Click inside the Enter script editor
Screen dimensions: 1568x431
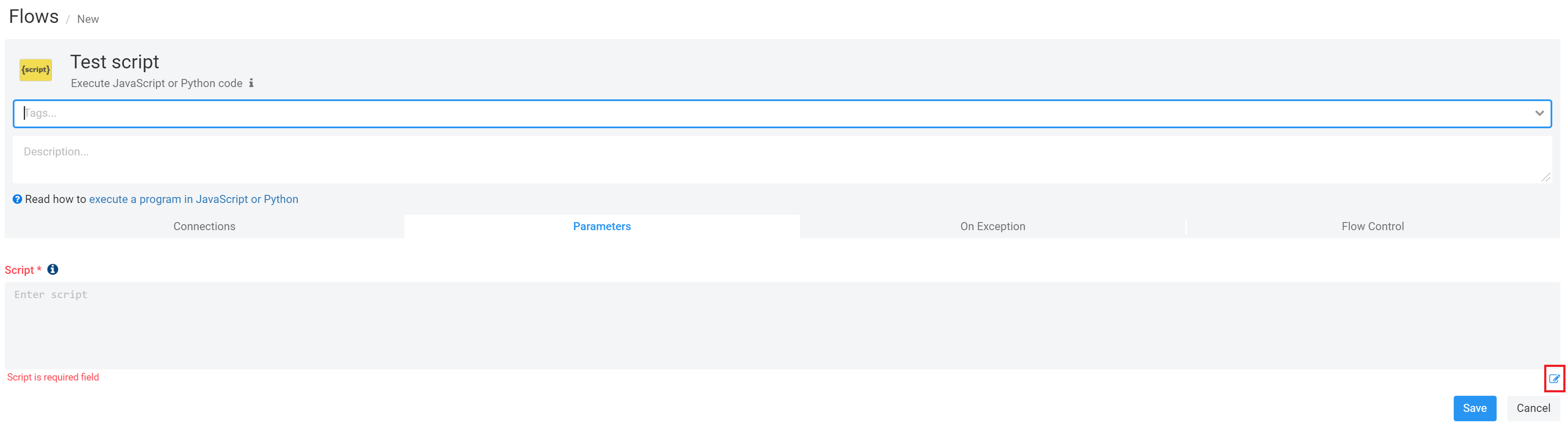pos(782,325)
